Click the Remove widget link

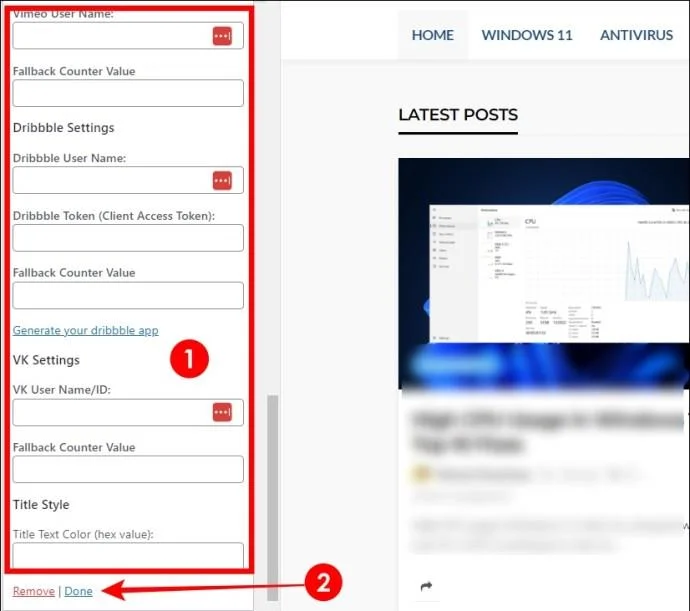tap(34, 591)
